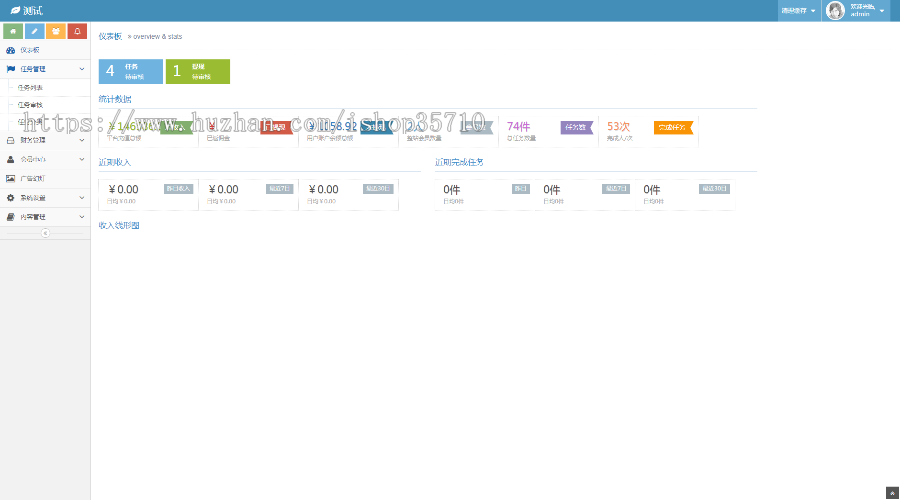Click the 74件 task count value
The image size is (900, 500).
[x=518, y=126]
